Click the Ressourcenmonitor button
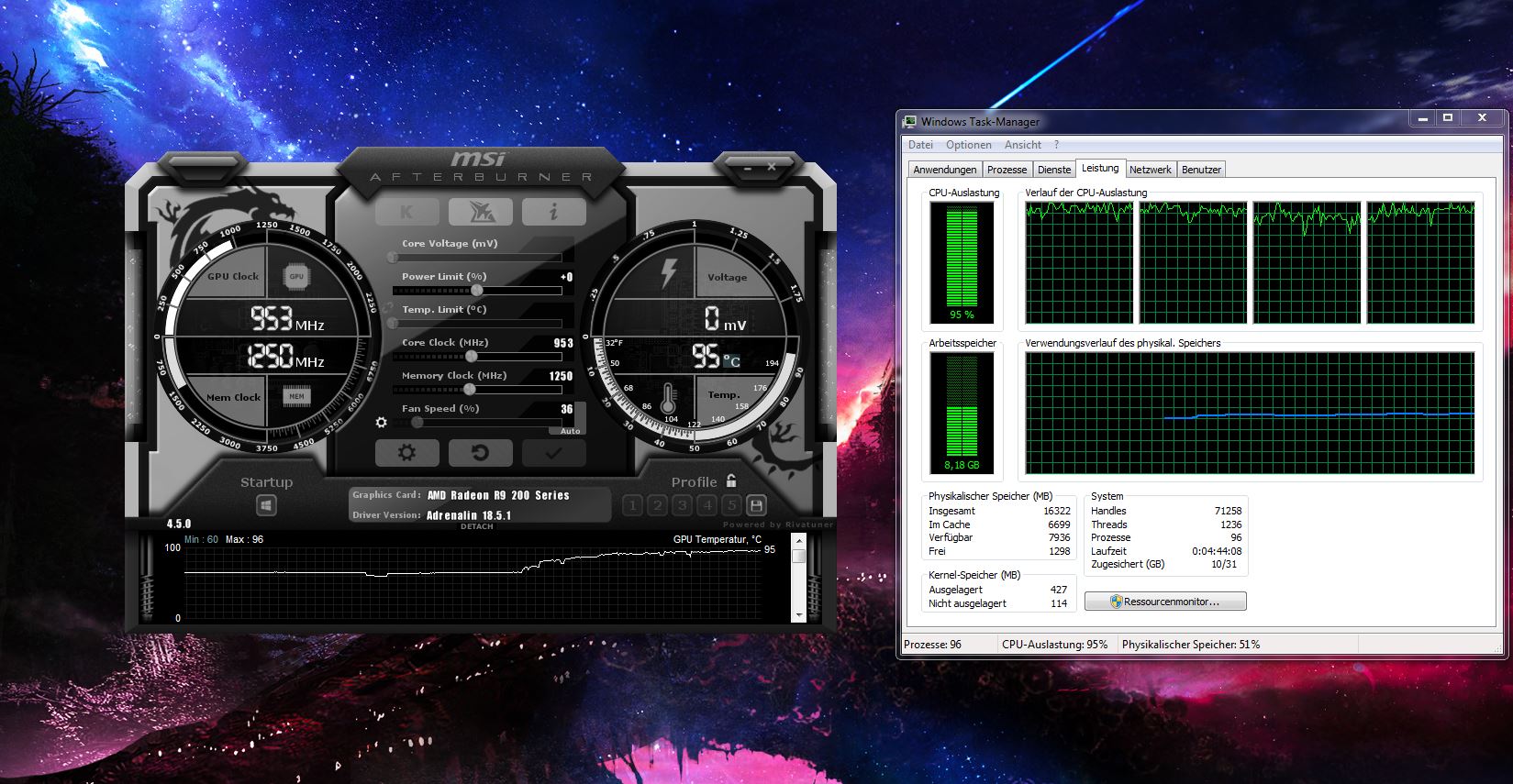 point(1165,602)
